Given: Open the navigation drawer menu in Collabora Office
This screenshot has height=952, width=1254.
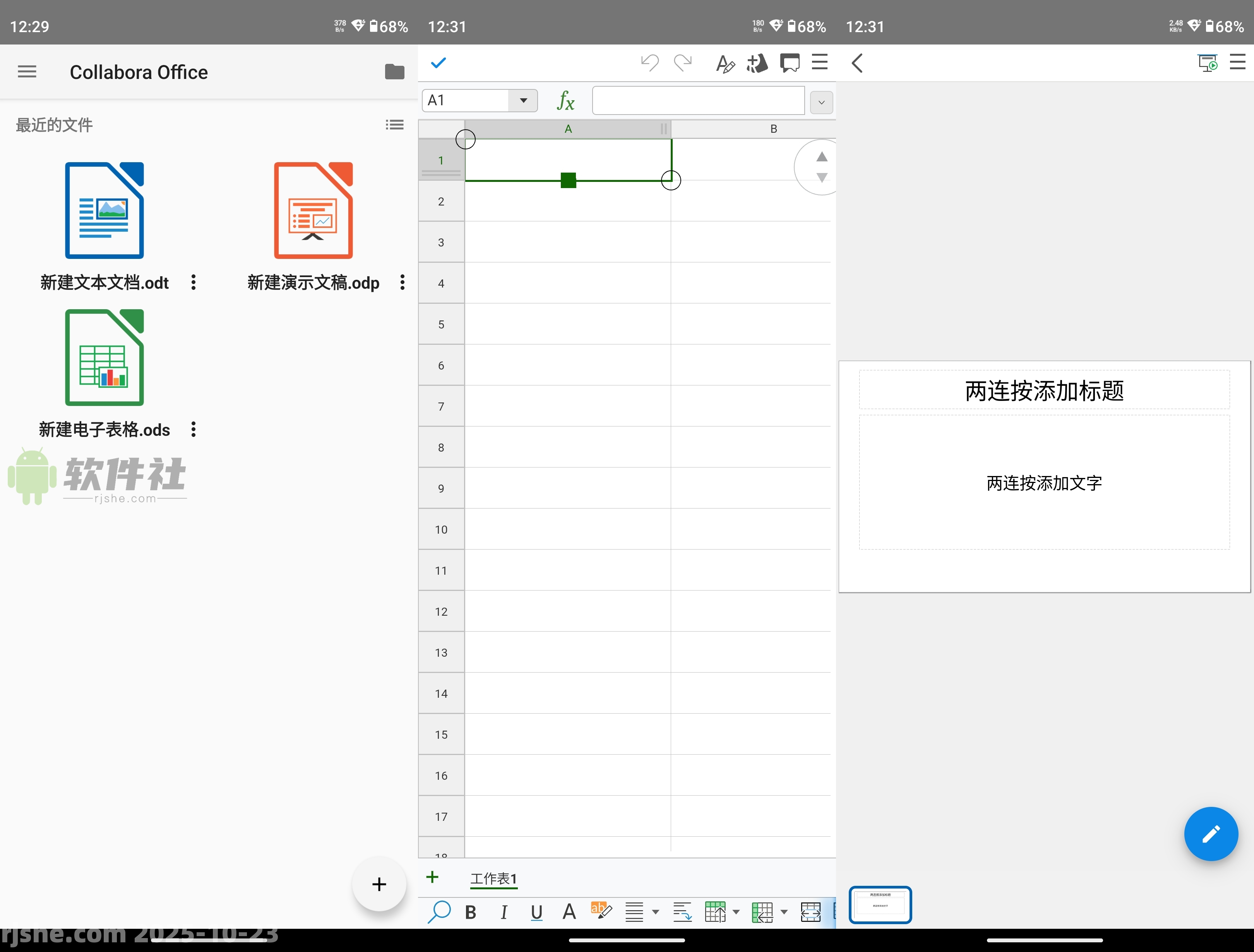Looking at the screenshot, I should (27, 72).
